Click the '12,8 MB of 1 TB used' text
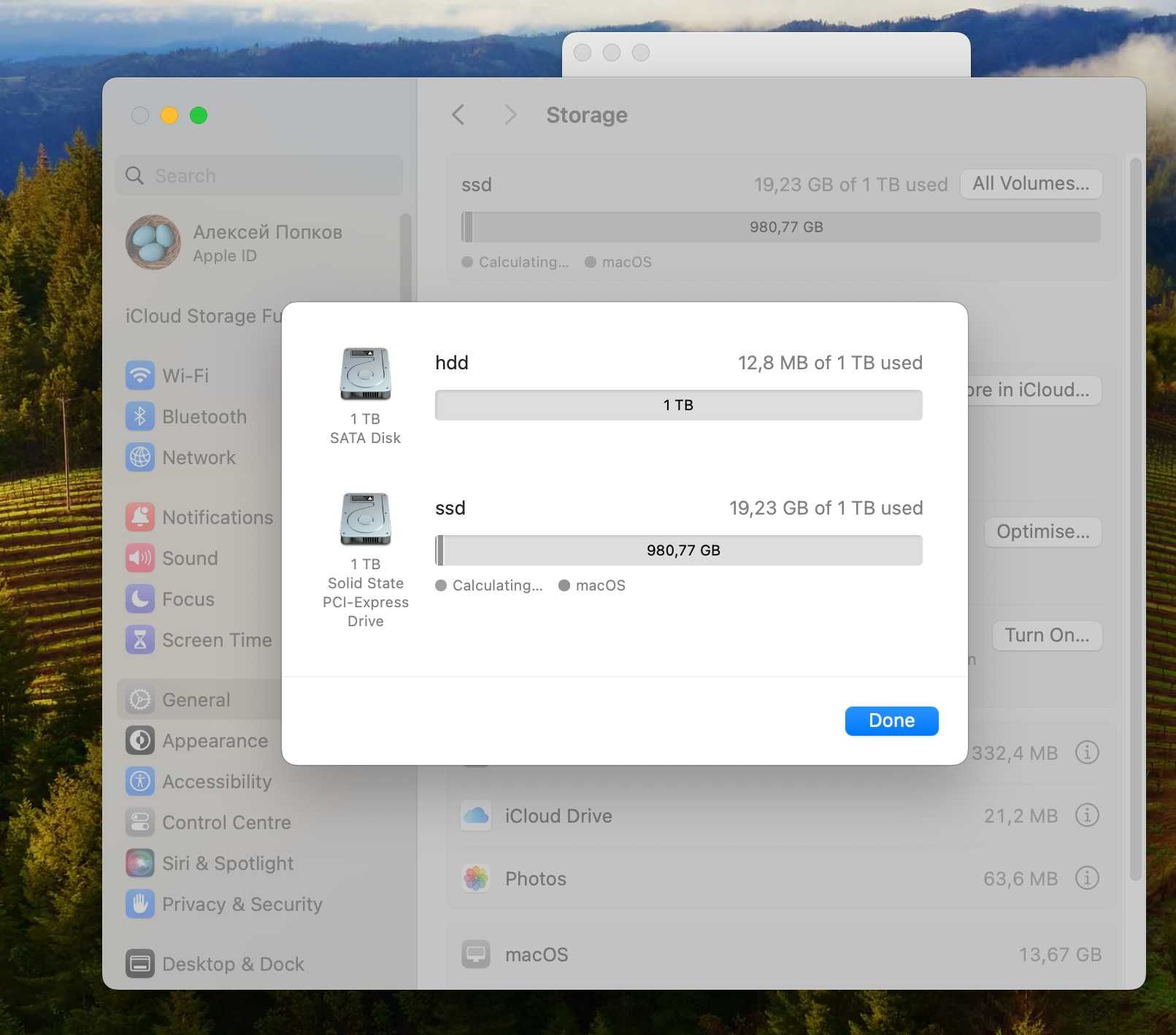1176x1035 pixels. tap(830, 363)
